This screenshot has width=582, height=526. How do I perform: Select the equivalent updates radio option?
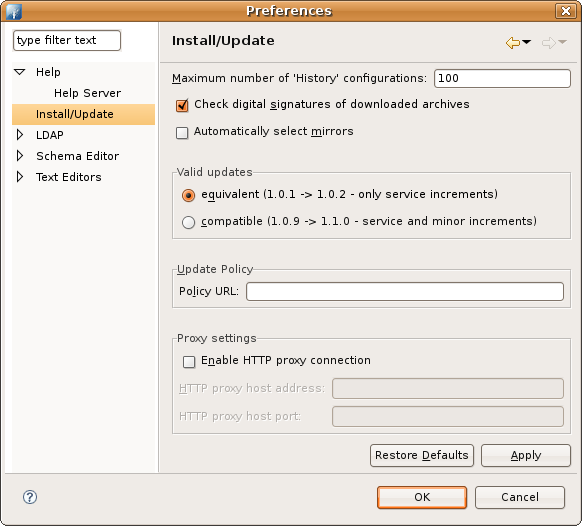coord(189,195)
